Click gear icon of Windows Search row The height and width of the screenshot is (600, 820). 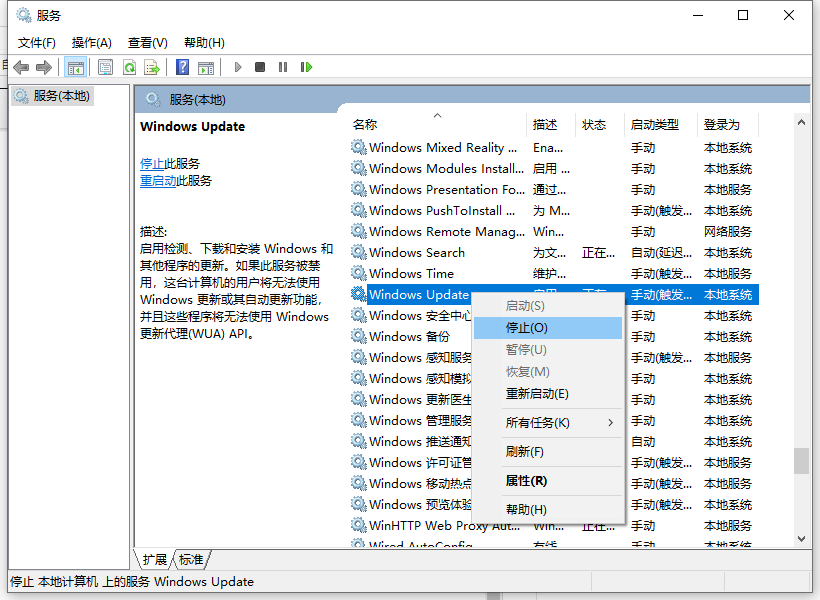pos(358,252)
